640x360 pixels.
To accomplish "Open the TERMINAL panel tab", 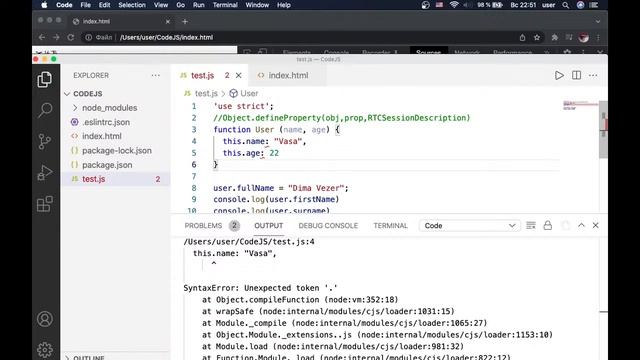I will tap(390, 226).
